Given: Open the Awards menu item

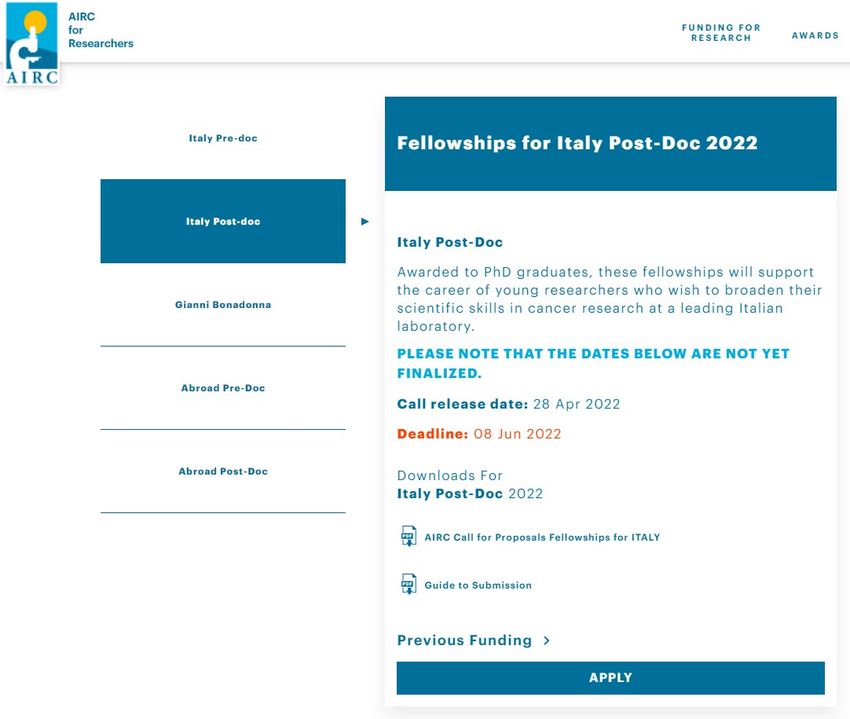Looking at the screenshot, I should tap(815, 35).
